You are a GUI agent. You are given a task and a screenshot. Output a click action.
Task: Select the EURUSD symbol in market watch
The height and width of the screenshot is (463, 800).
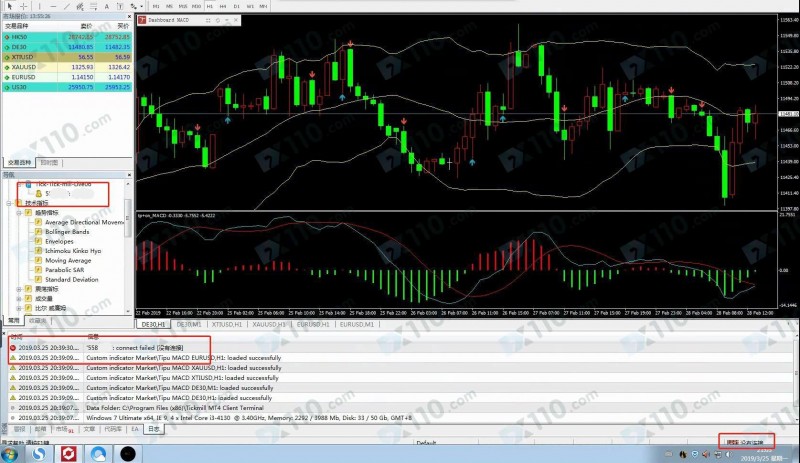[20, 77]
